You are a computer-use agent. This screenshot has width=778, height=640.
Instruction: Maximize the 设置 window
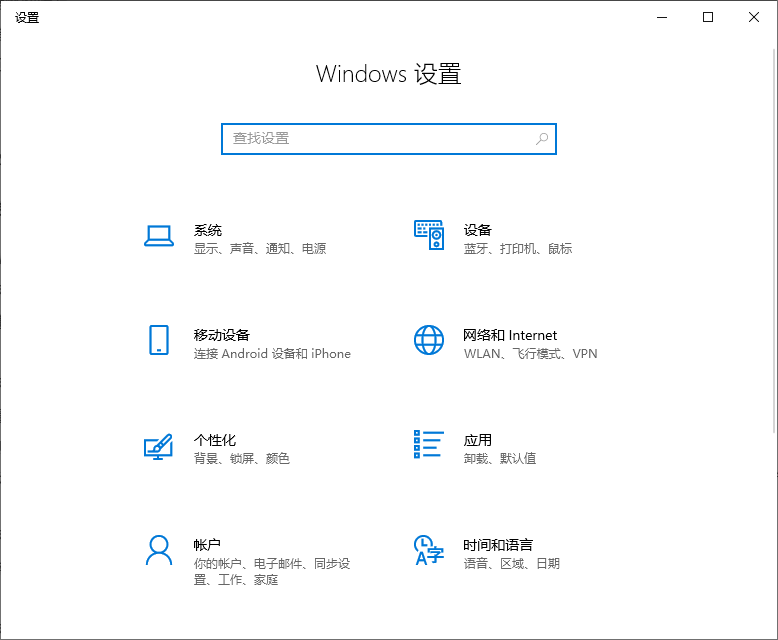(708, 17)
